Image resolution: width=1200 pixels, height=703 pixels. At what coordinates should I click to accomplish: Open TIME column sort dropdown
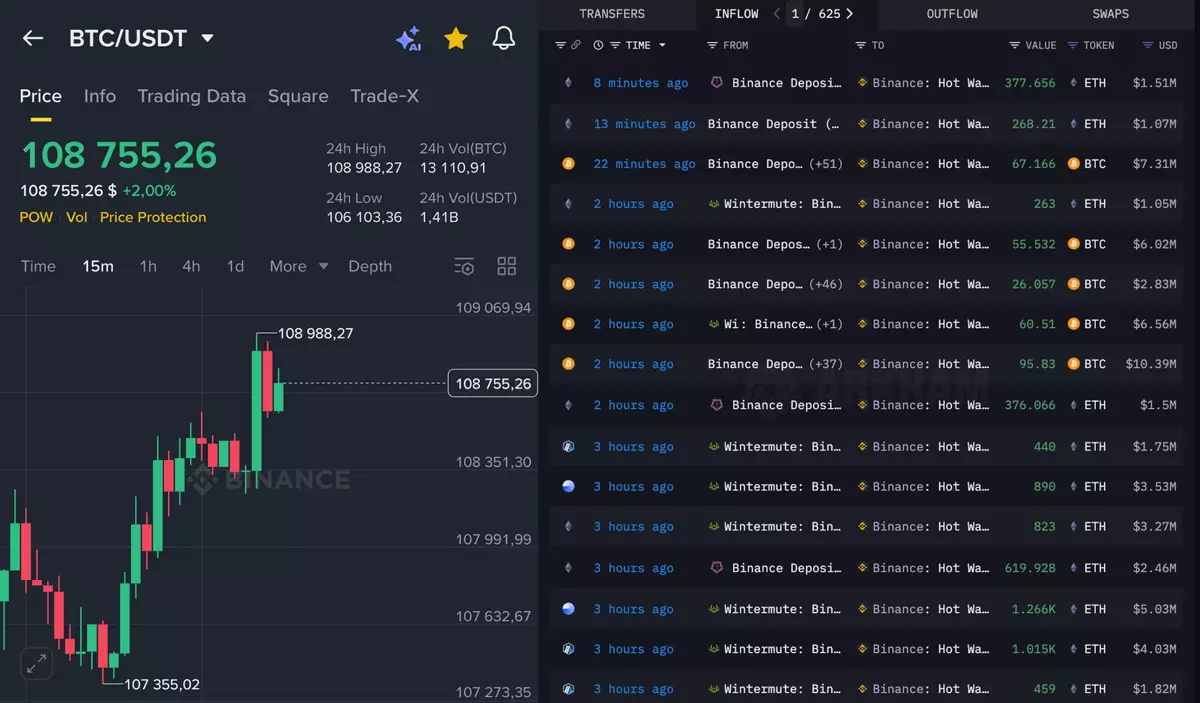tap(662, 45)
